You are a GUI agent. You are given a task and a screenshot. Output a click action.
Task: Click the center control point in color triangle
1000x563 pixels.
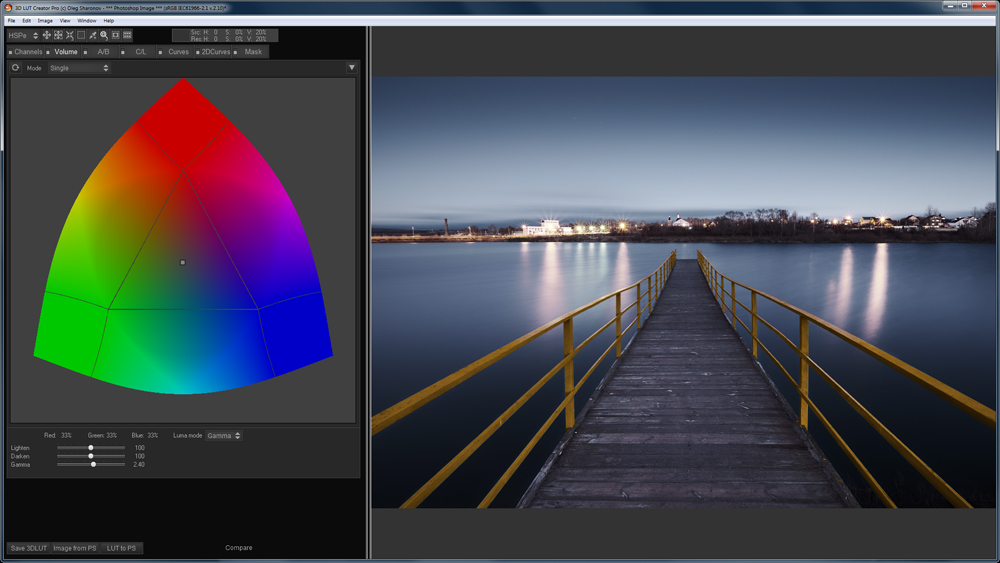tap(182, 262)
